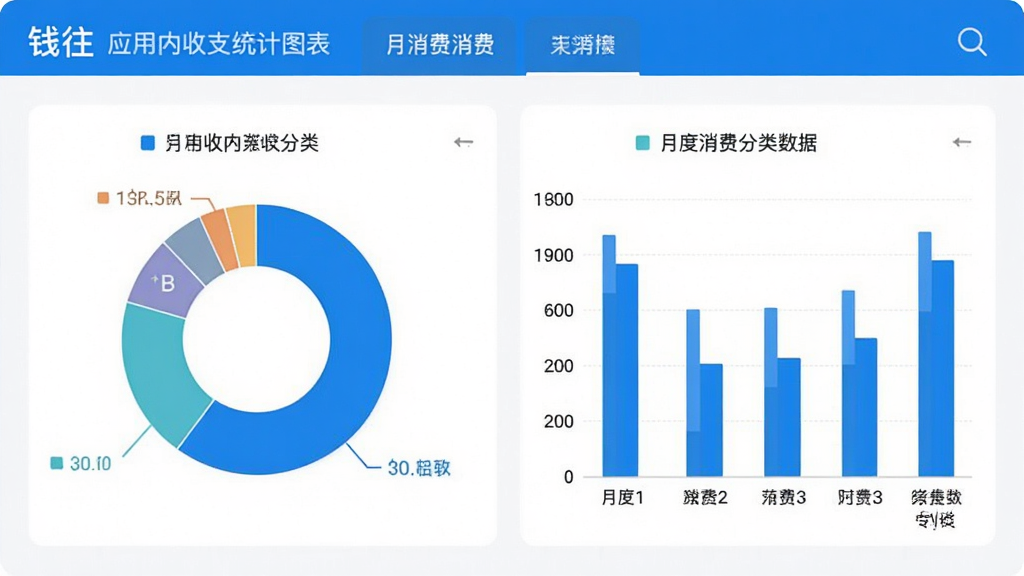Viewport: 1024px width, 576px height.
Task: Click the 钱往 app name in the header
Action: click(61, 43)
